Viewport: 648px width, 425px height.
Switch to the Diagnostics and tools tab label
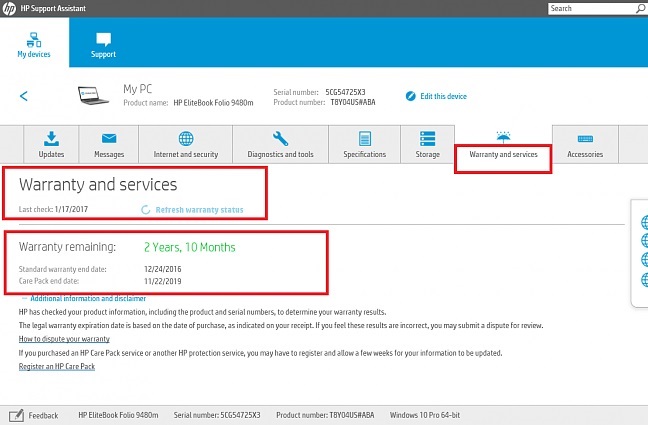(280, 154)
